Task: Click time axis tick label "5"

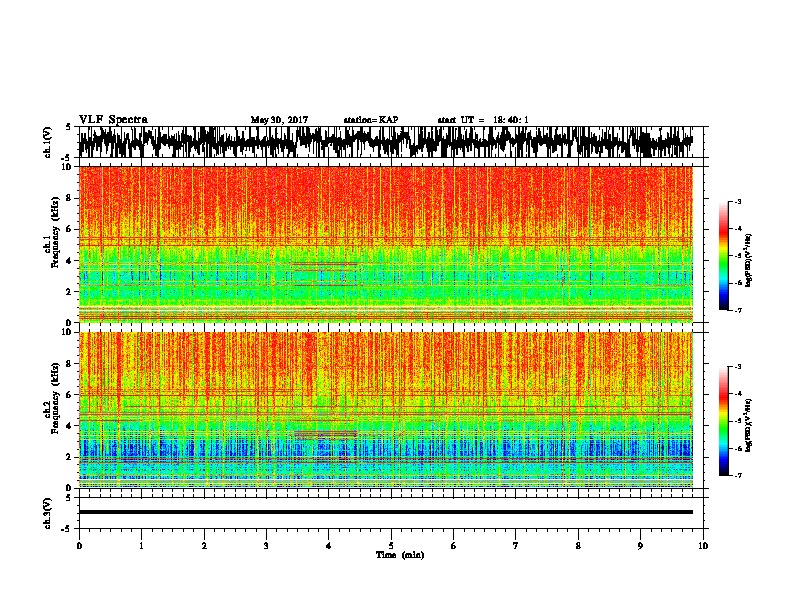Action: point(391,546)
